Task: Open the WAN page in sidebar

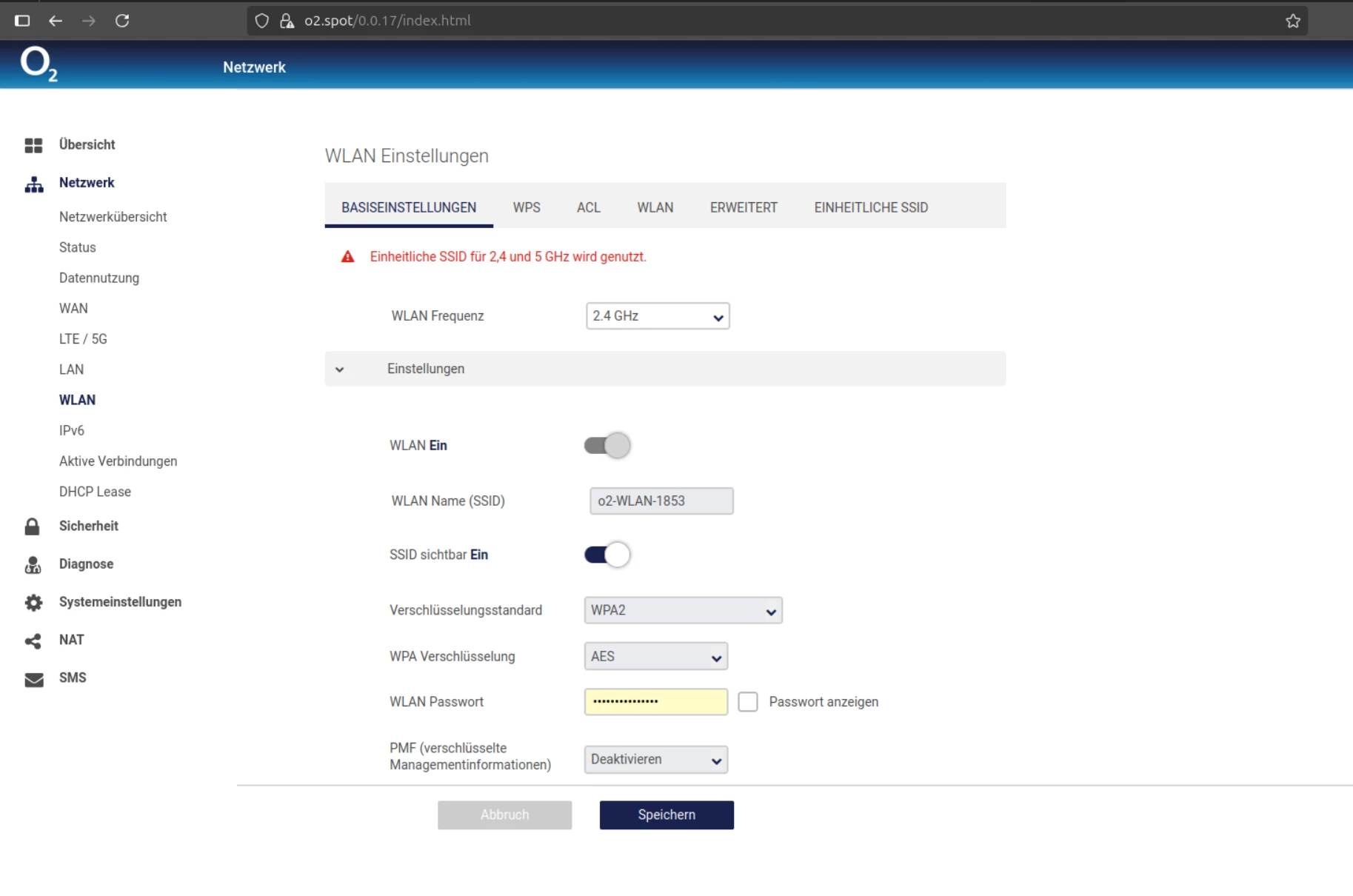Action: [x=73, y=308]
